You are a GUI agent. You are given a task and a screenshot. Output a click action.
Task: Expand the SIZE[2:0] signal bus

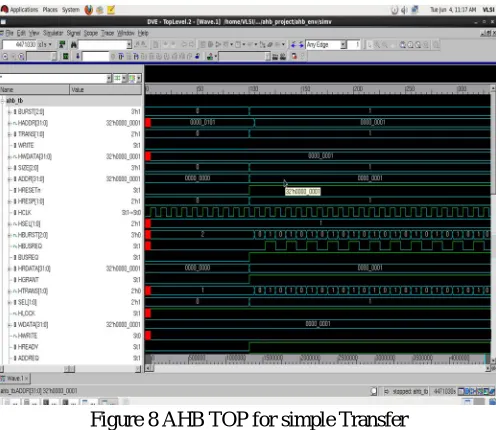coord(10,168)
